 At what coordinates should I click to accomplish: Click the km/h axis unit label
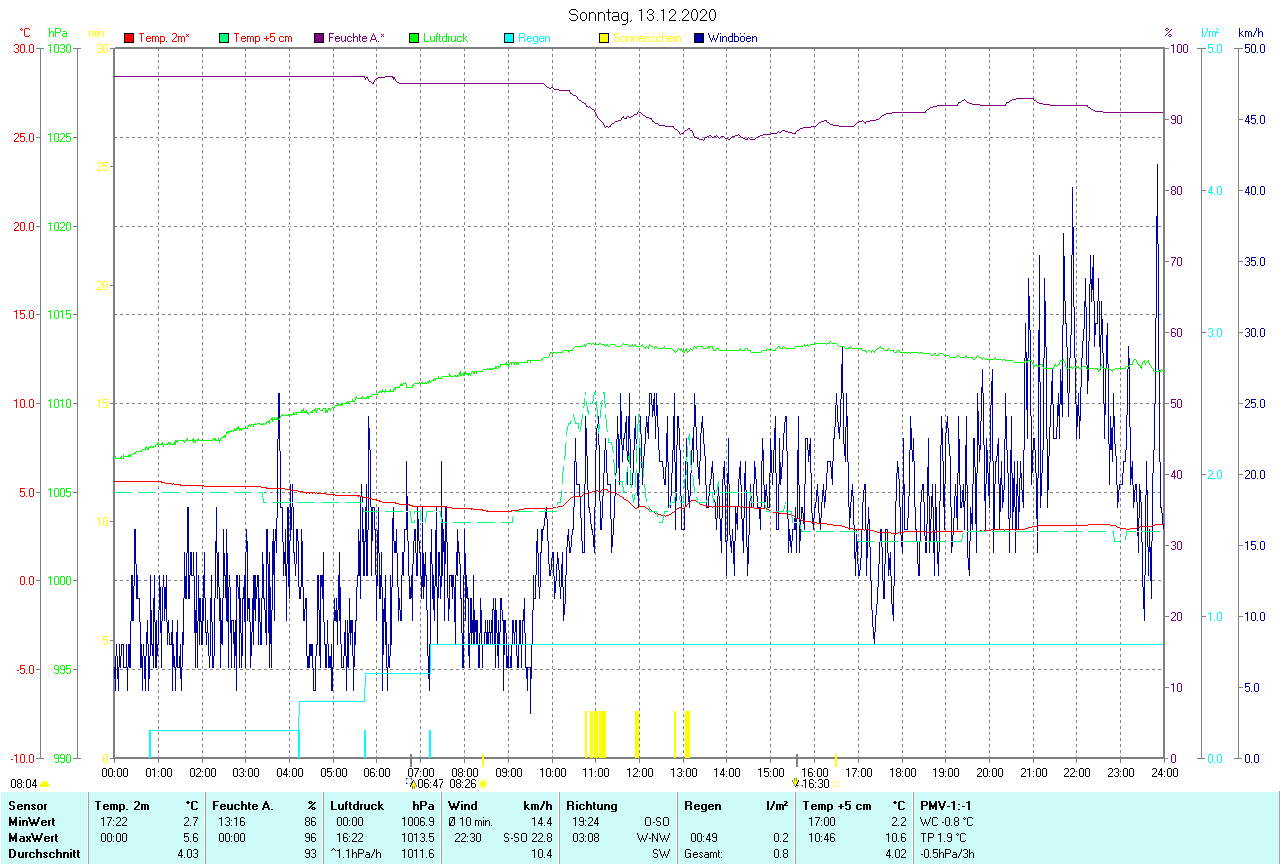tap(1251, 33)
